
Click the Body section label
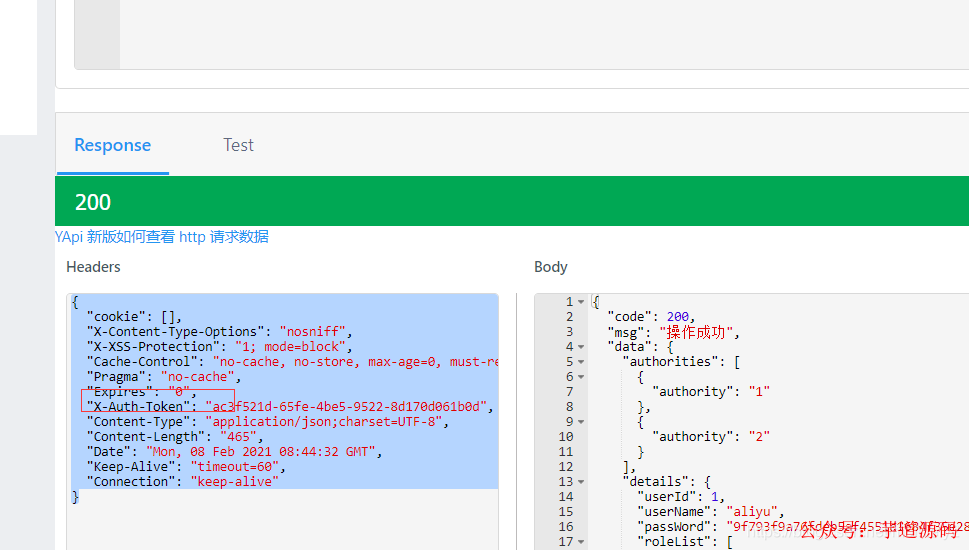pos(551,267)
